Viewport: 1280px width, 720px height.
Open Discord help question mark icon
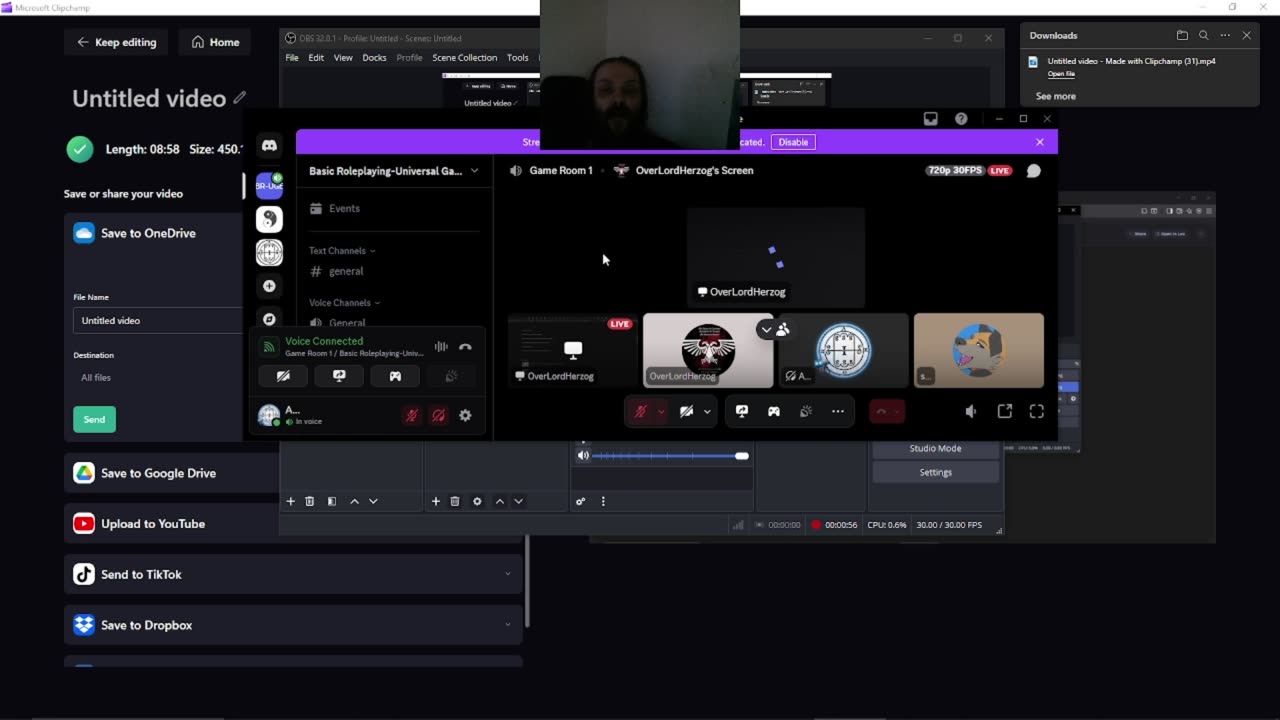click(961, 119)
